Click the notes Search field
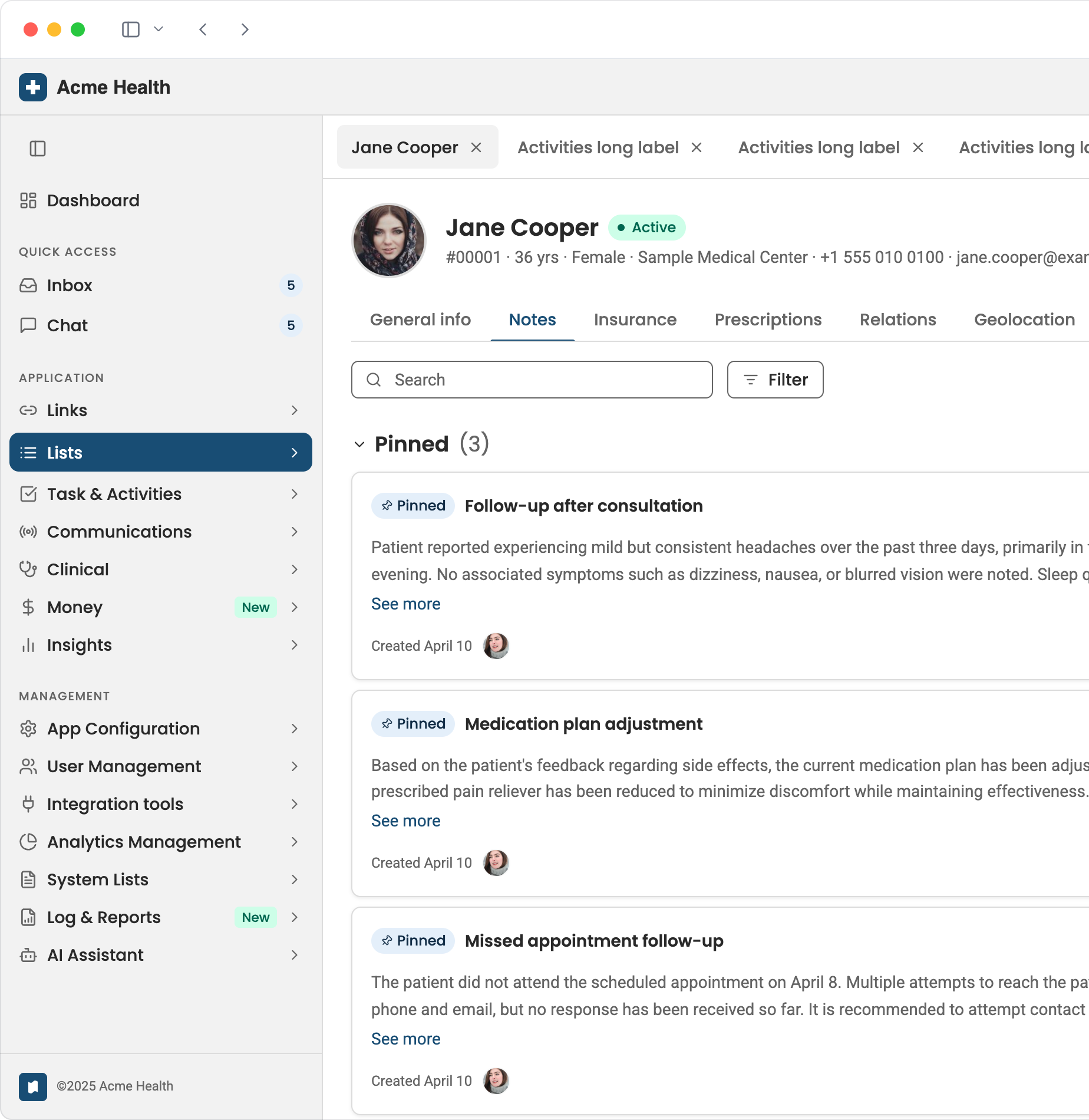 [532, 380]
